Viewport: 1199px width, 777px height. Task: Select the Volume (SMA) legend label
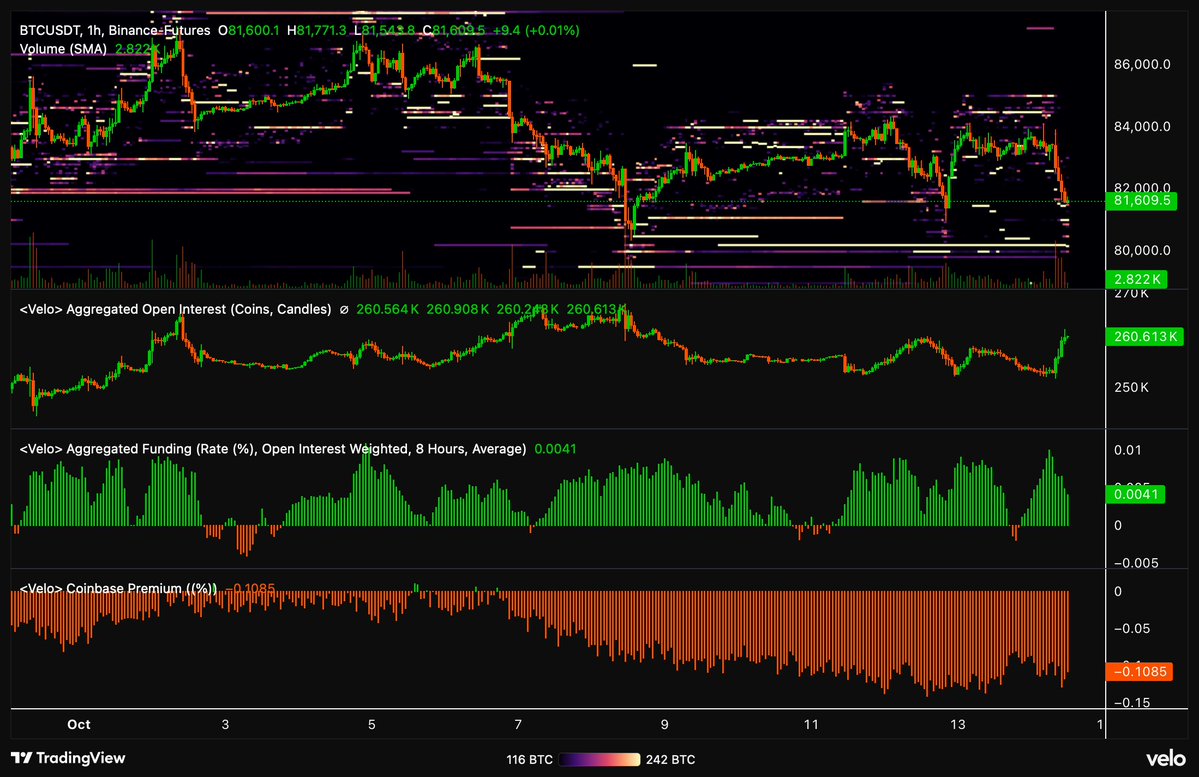(63, 49)
